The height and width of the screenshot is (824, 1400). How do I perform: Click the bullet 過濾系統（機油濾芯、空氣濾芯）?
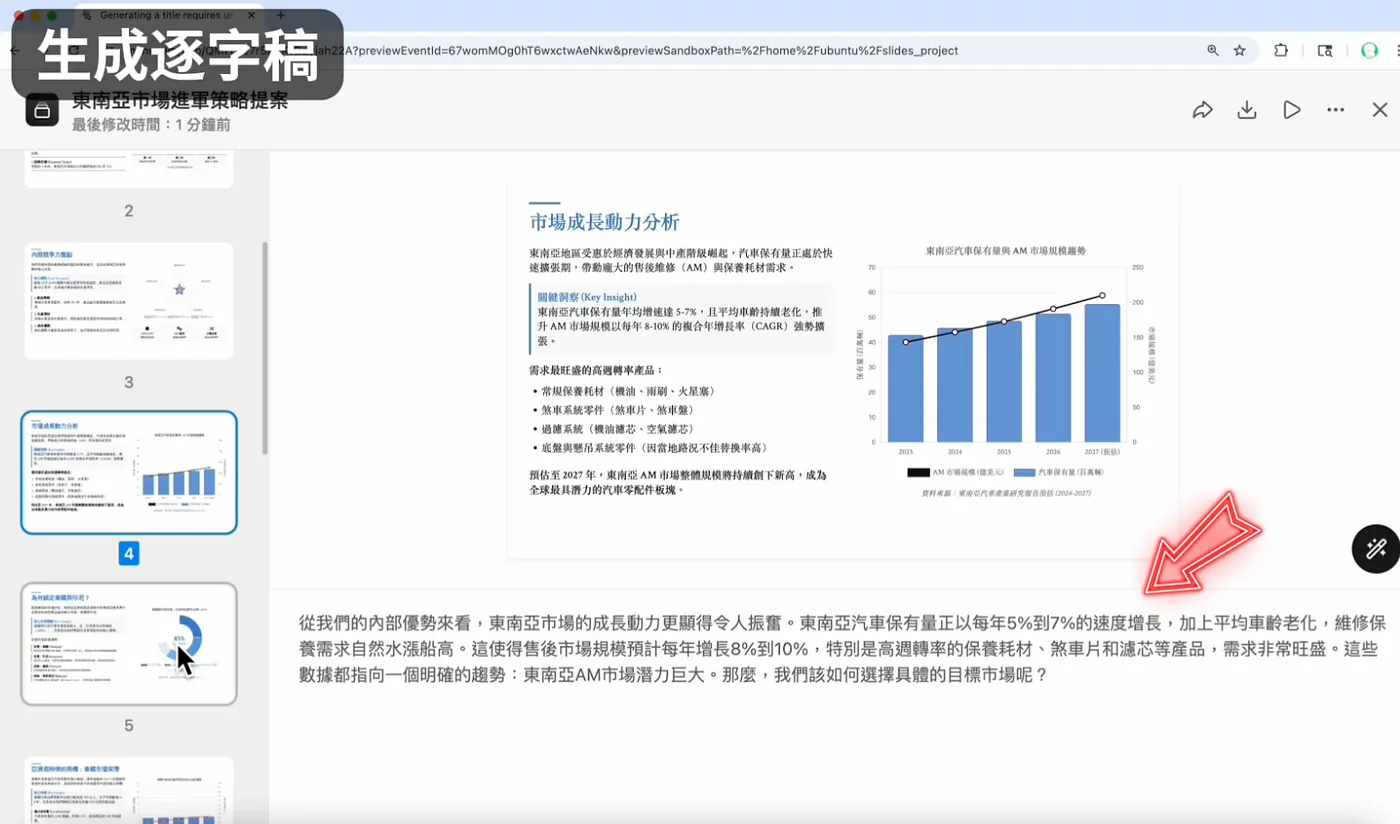tap(617, 429)
